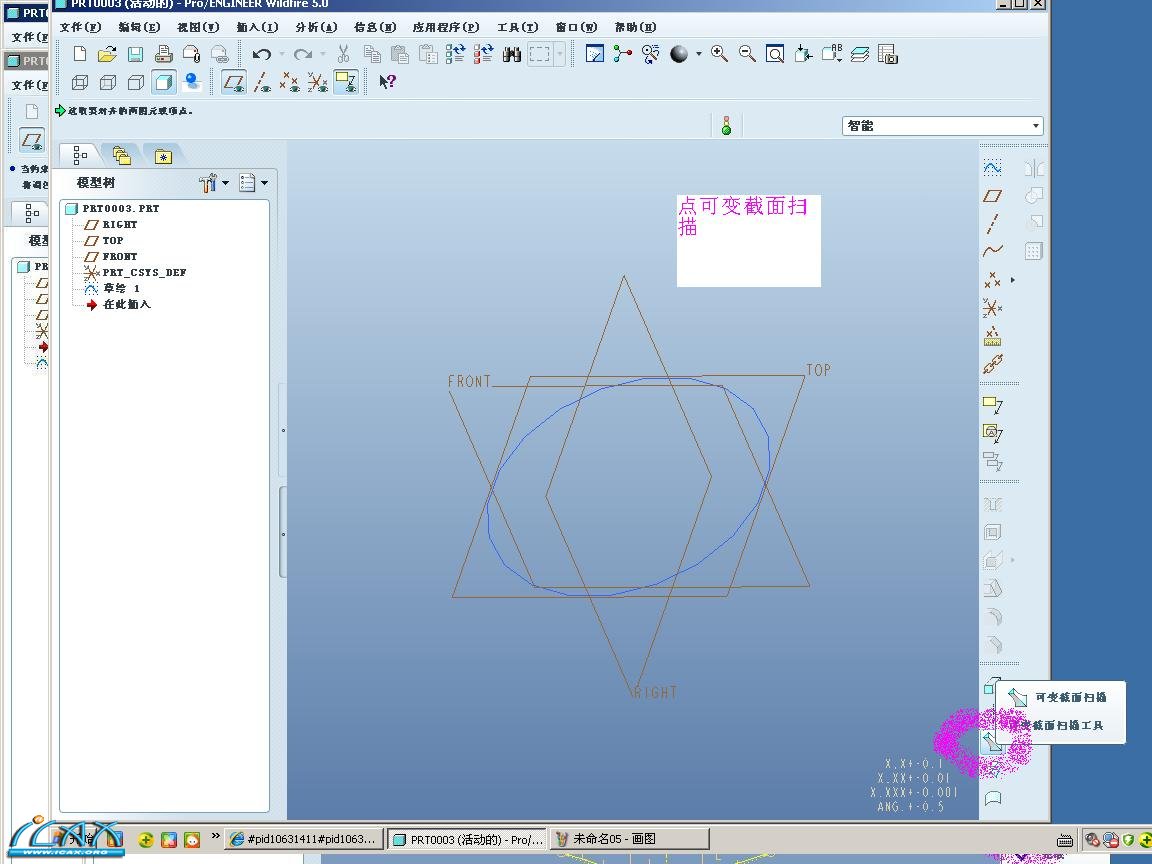1152x864 pixels.
Task: Expand the model tree Show list dropdown
Action: click(254, 183)
